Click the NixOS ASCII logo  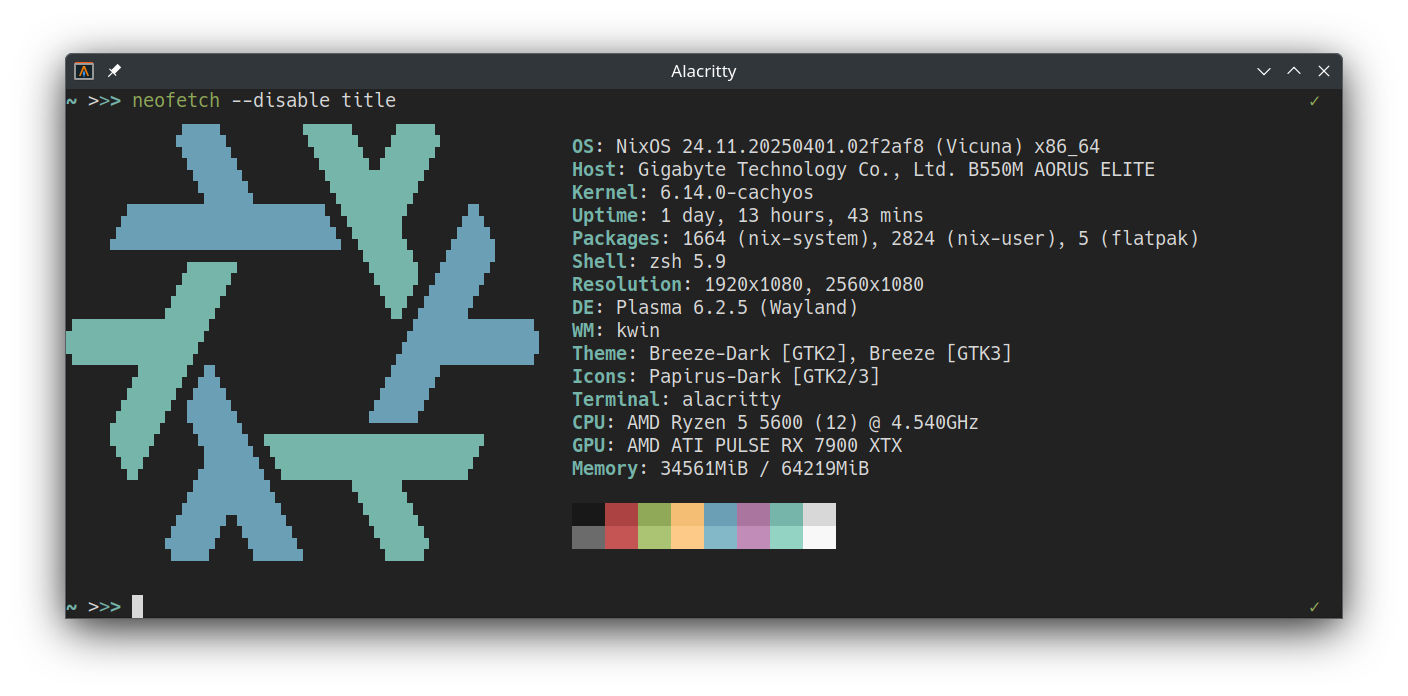coord(303,342)
